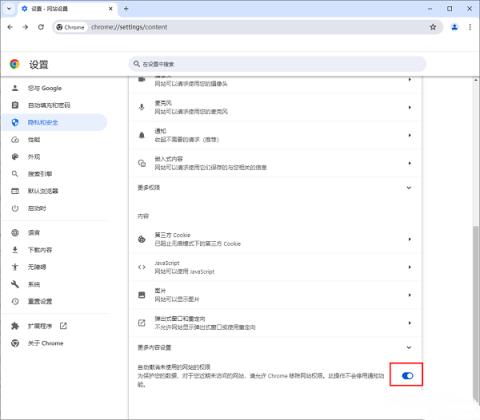Image resolution: width=480 pixels, height=420 pixels.
Task: Open 无障碍 accessibility settings
Action: (x=37, y=267)
